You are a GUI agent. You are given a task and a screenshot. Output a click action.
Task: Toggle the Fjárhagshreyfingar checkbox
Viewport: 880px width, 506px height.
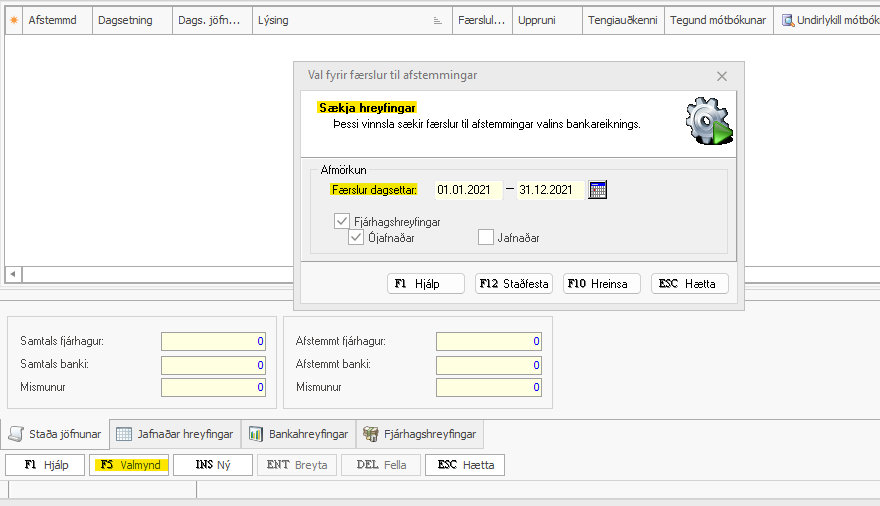(x=342, y=221)
